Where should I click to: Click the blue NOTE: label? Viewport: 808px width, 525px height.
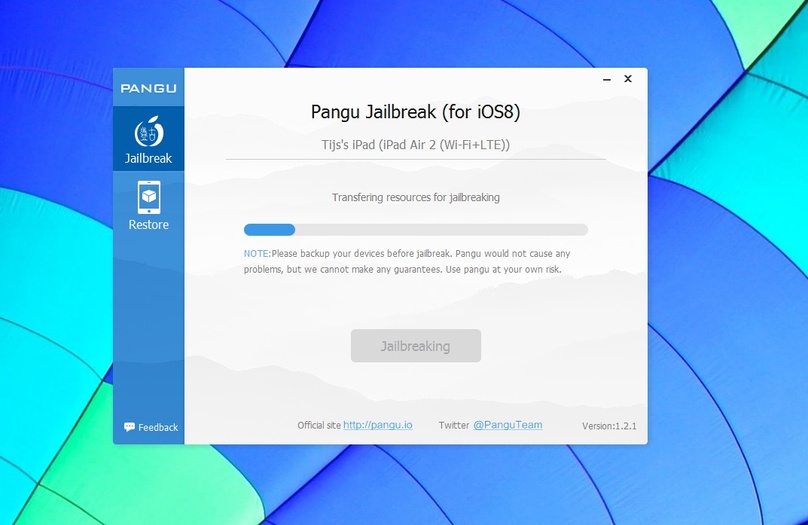257,253
